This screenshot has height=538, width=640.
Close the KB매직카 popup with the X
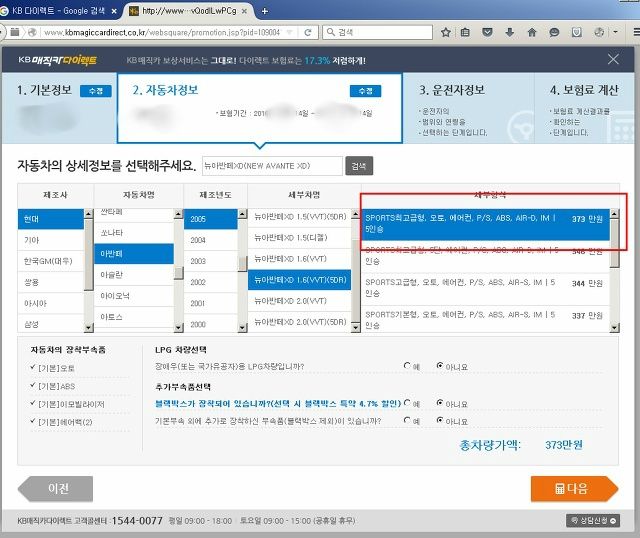coord(613,60)
